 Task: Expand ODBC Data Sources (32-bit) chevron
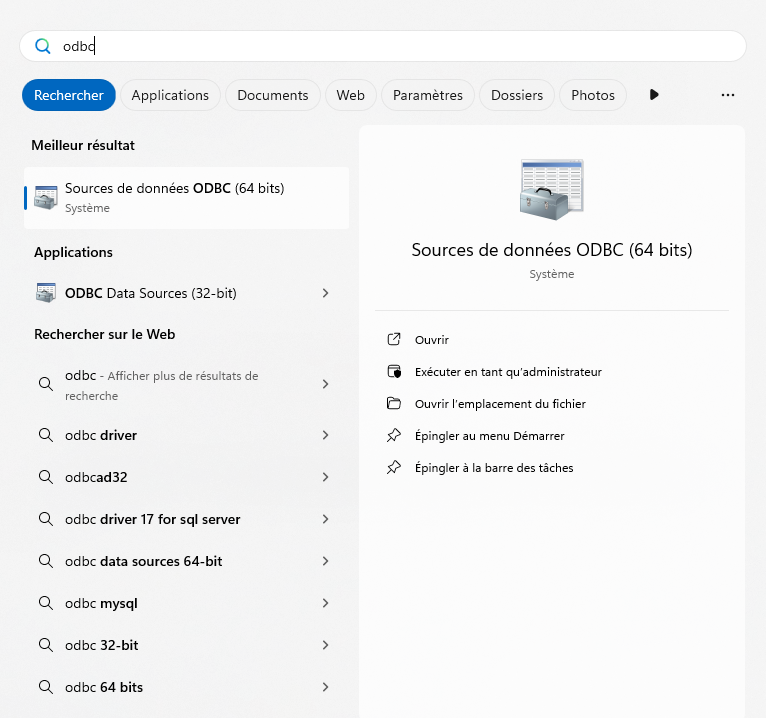326,293
